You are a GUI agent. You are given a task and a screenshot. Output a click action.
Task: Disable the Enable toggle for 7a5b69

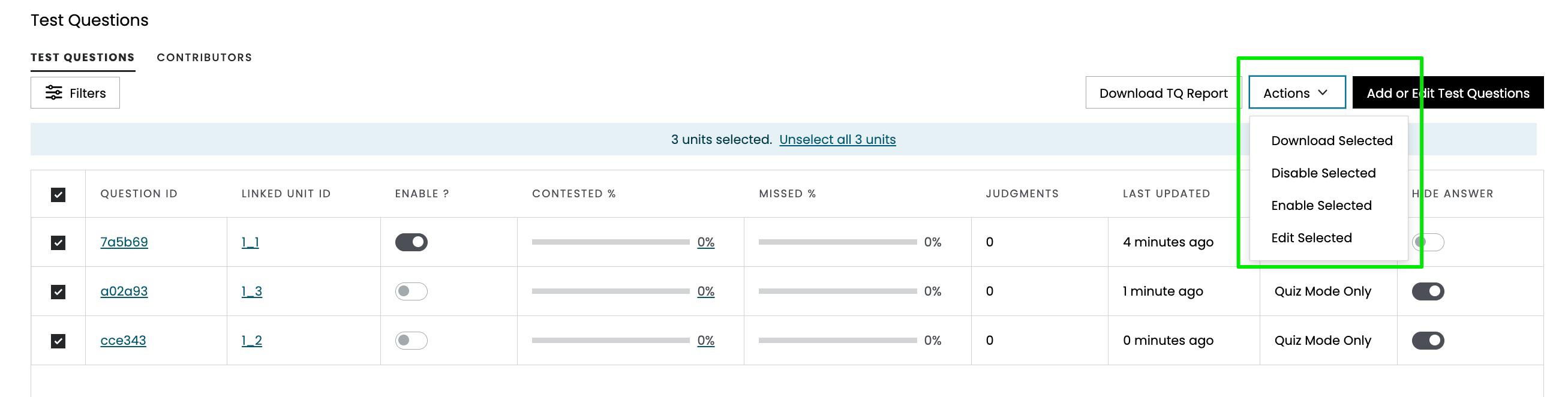coord(411,242)
